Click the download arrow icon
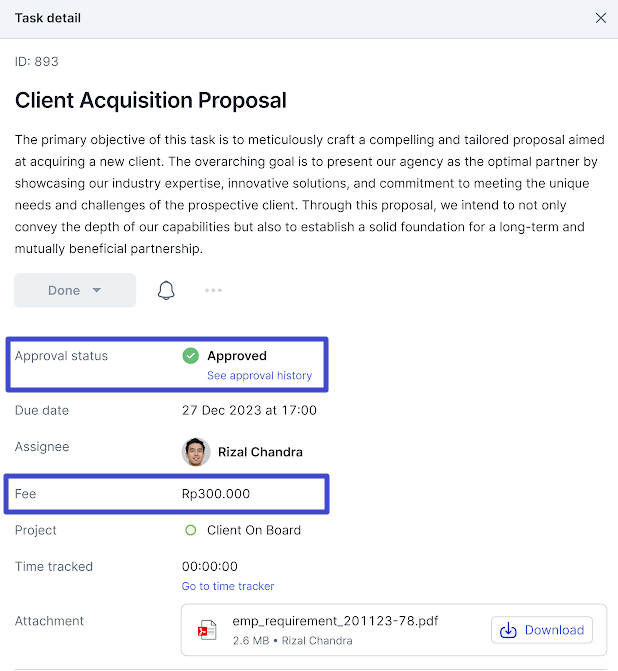This screenshot has height=671, width=618. pos(508,630)
